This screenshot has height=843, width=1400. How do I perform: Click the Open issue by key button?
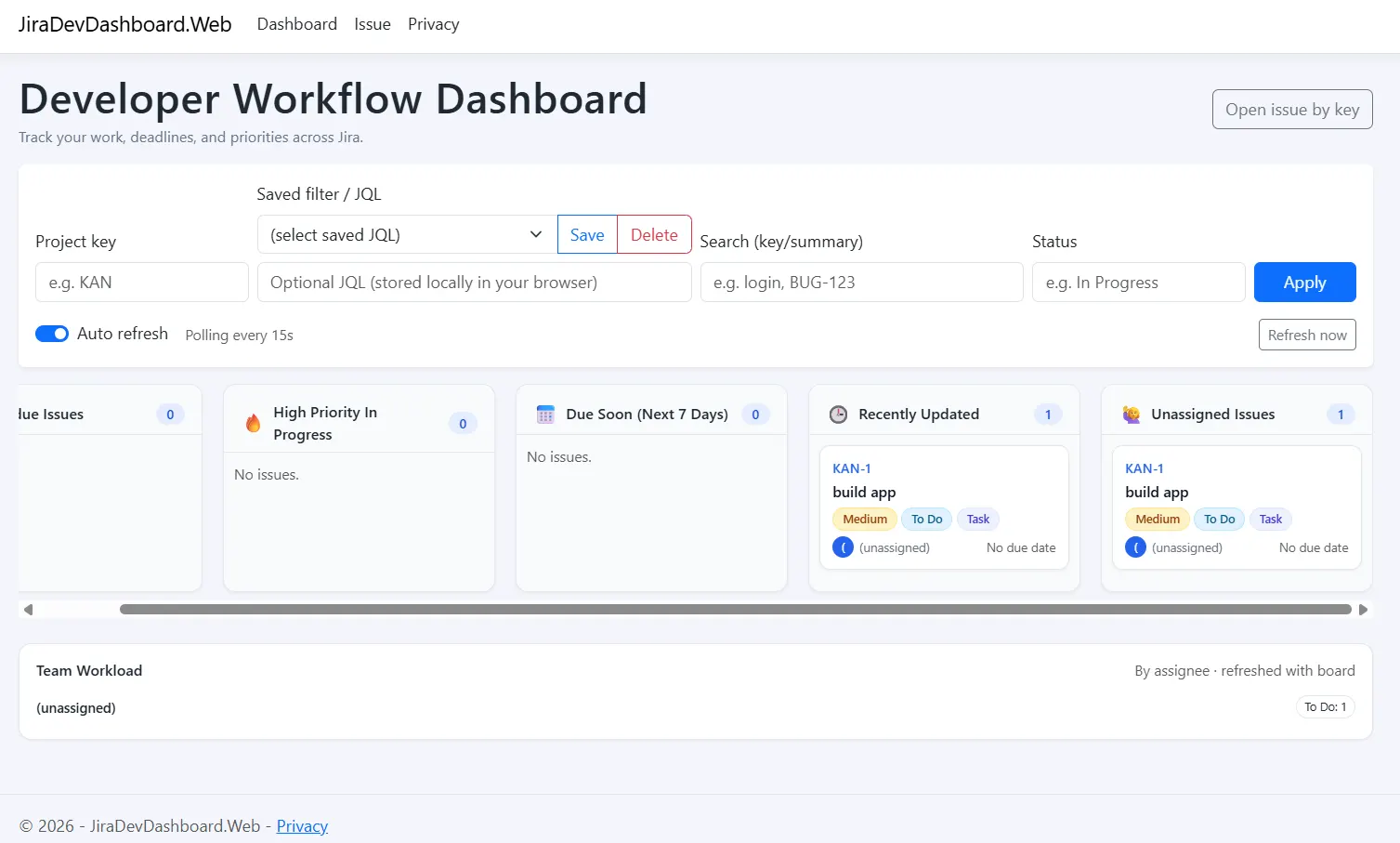1291,110
